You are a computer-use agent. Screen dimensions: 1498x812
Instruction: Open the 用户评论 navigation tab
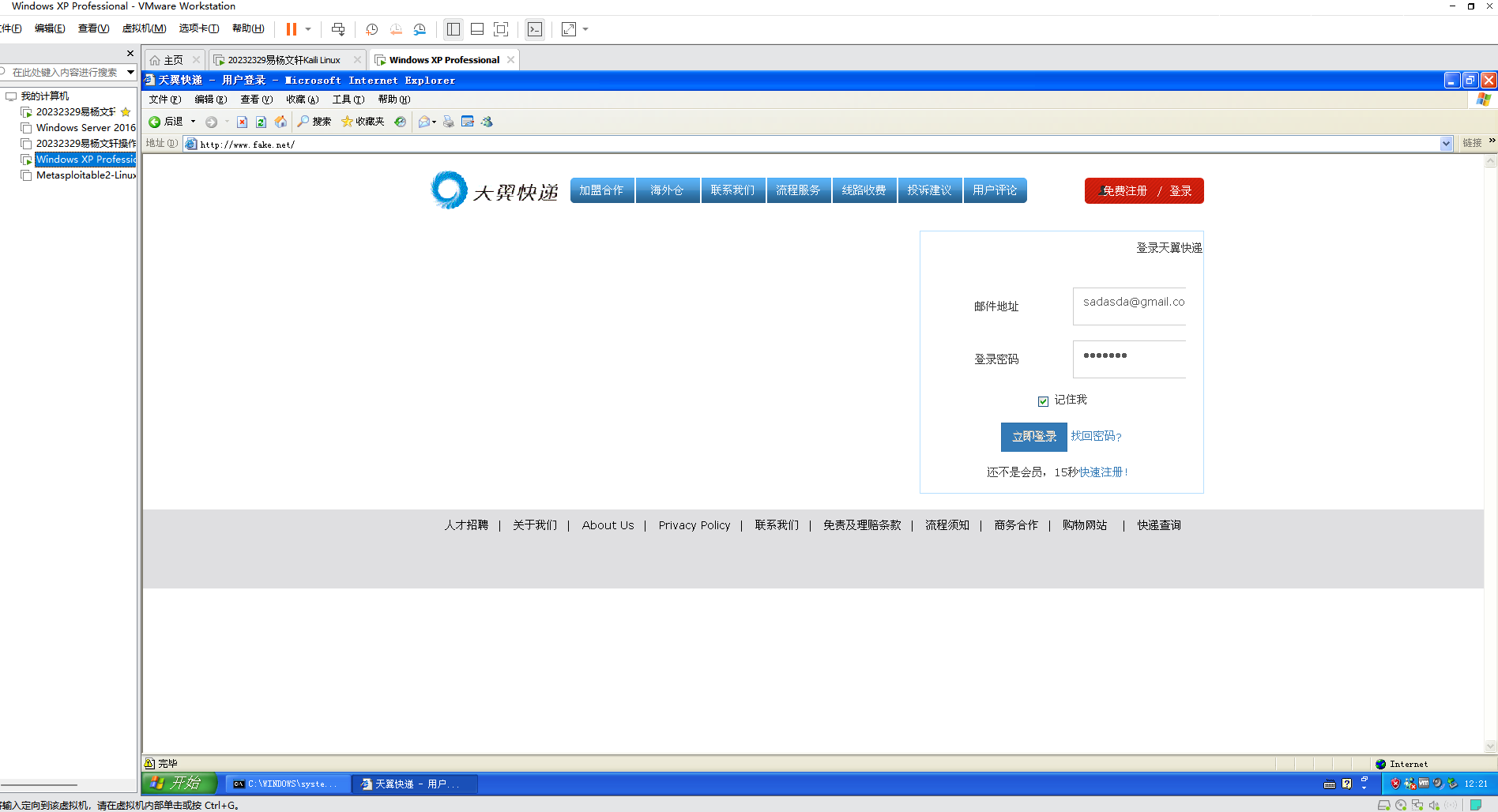point(995,190)
